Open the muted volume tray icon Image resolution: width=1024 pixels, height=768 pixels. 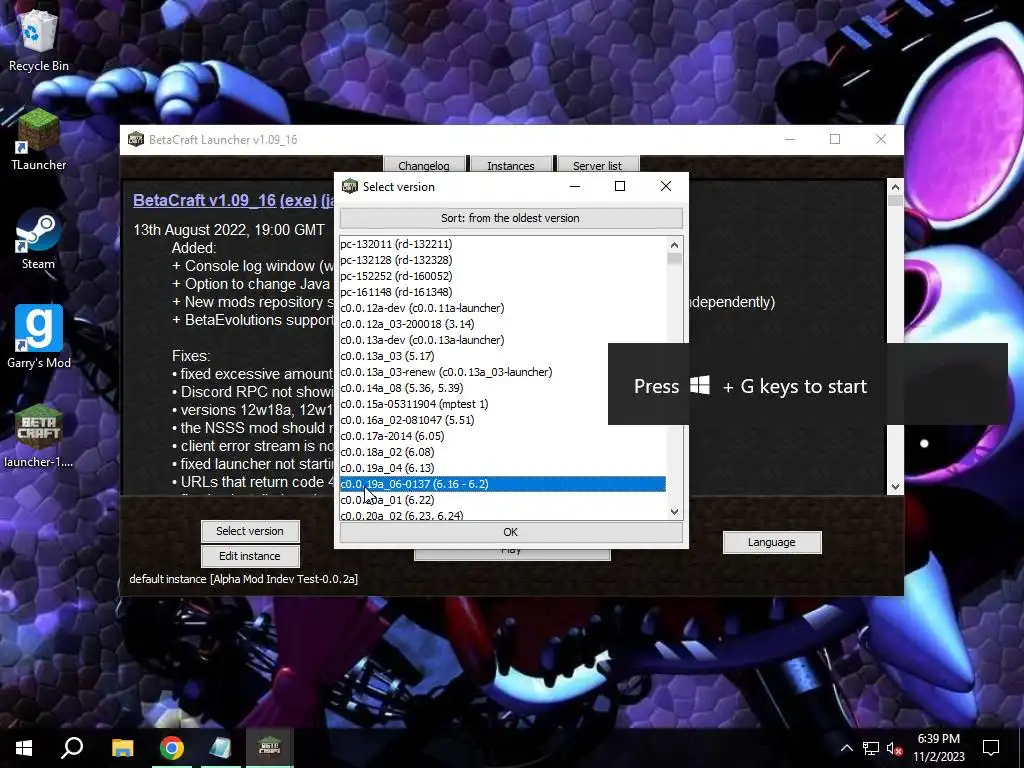click(x=895, y=748)
